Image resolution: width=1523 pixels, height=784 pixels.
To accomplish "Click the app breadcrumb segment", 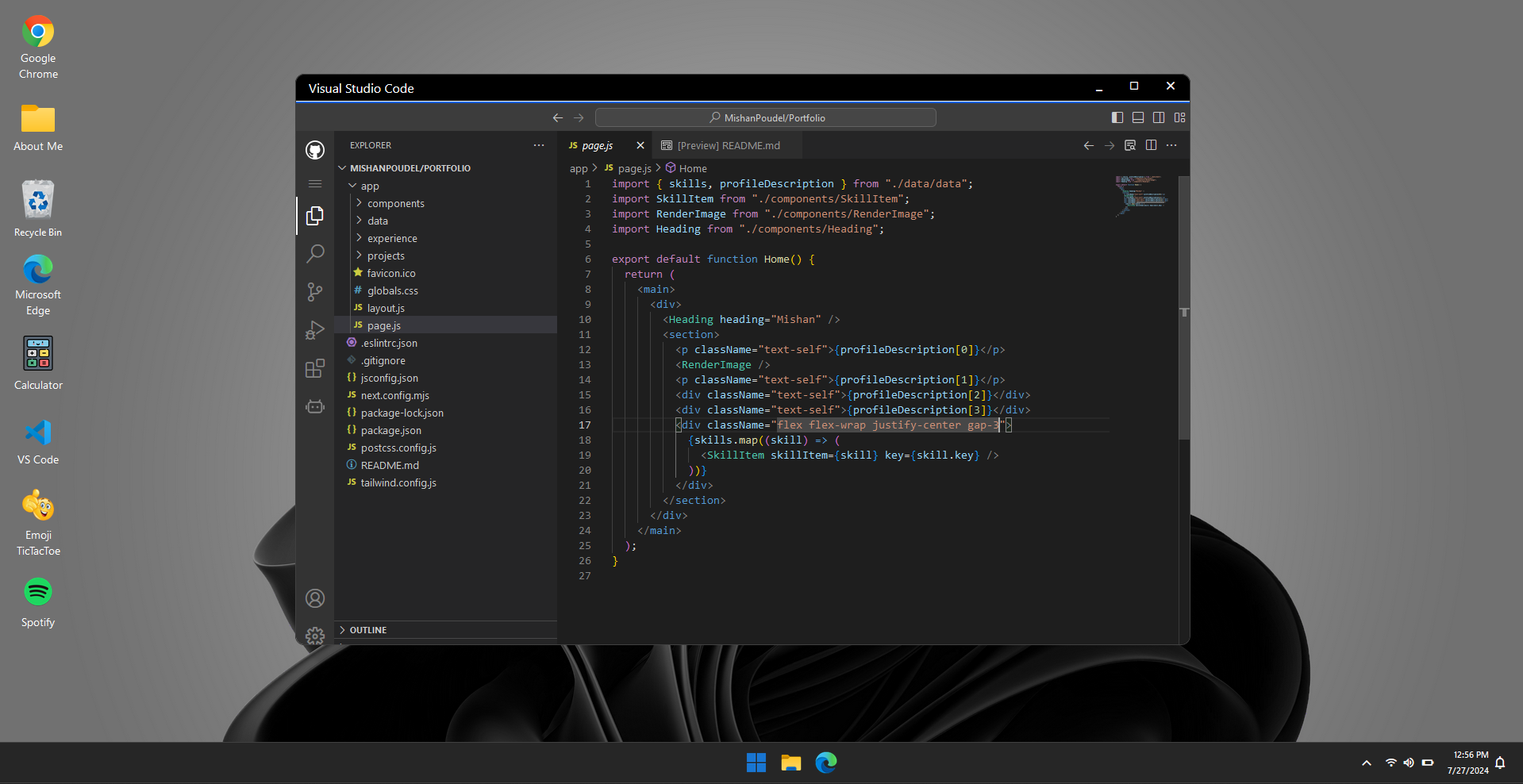I will click(579, 168).
